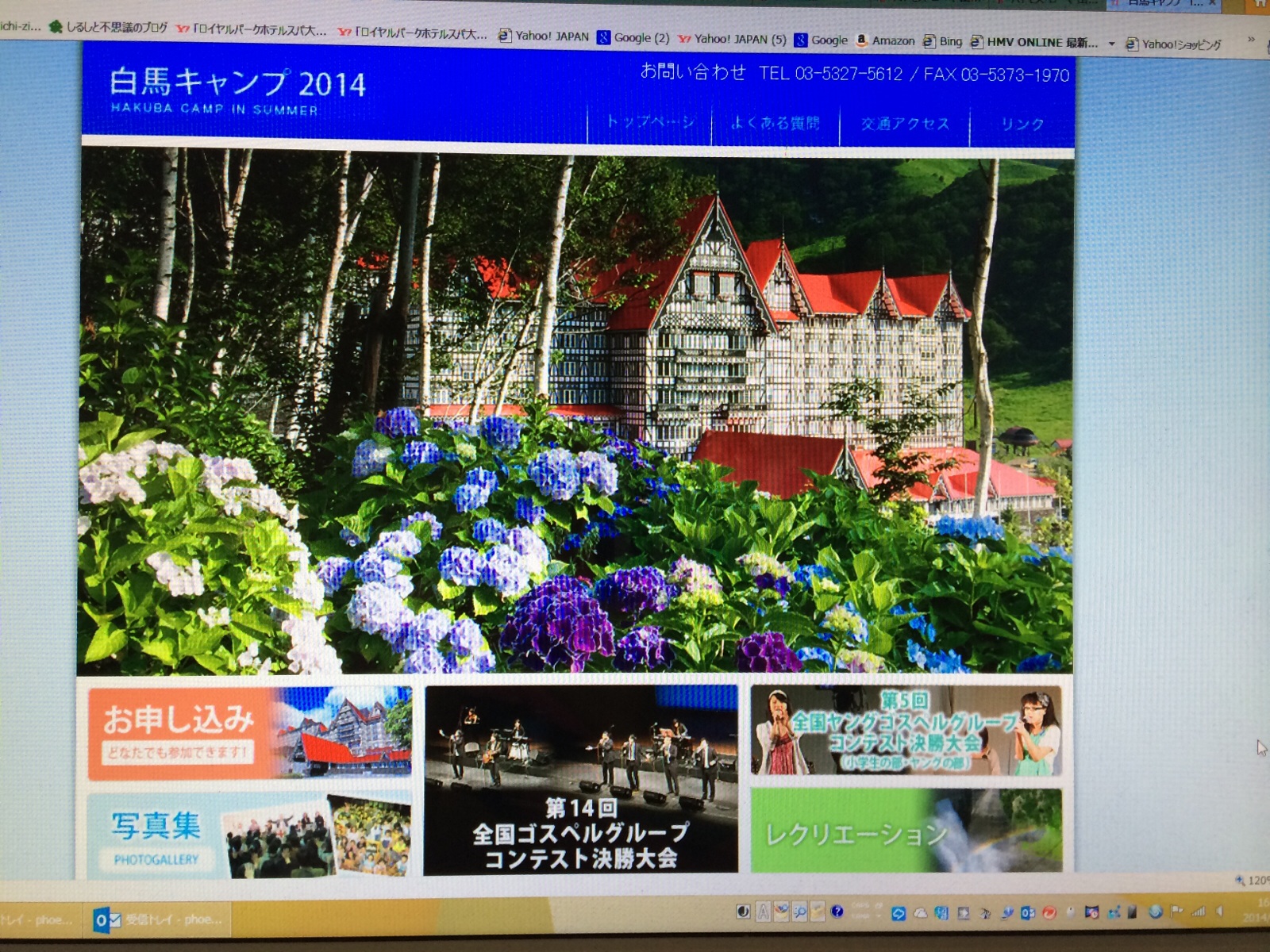Click the リンク navigation item
Viewport: 1270px width, 952px height.
coord(1022,125)
